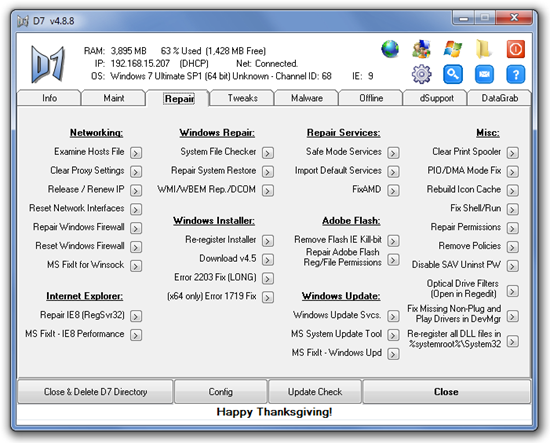550x443 pixels.
Task: Run Re-register all DLL files arrow
Action: 512,341
